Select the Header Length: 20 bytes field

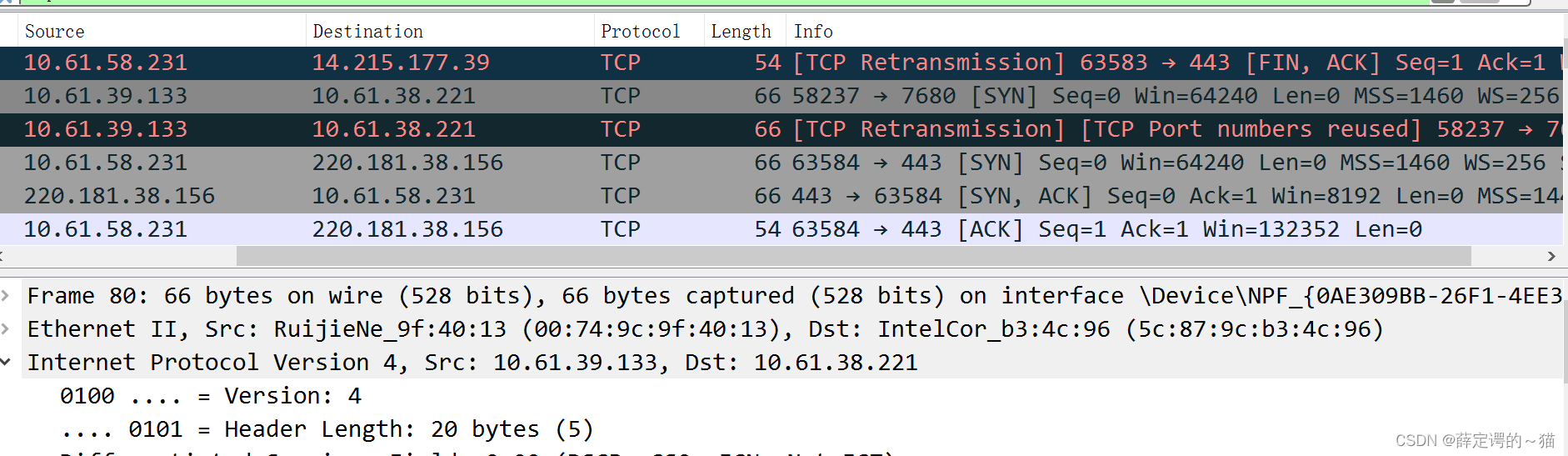tap(326, 429)
